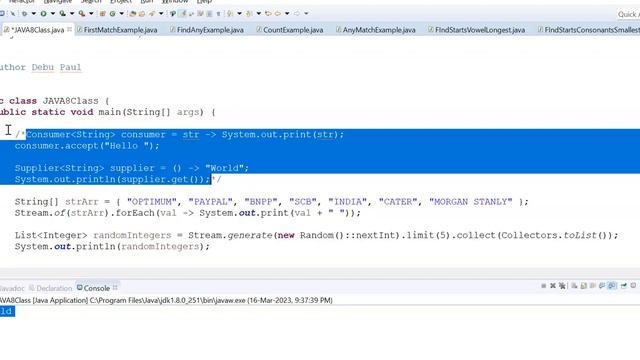Click the highlighted 'ld' console output

click(x=7, y=312)
